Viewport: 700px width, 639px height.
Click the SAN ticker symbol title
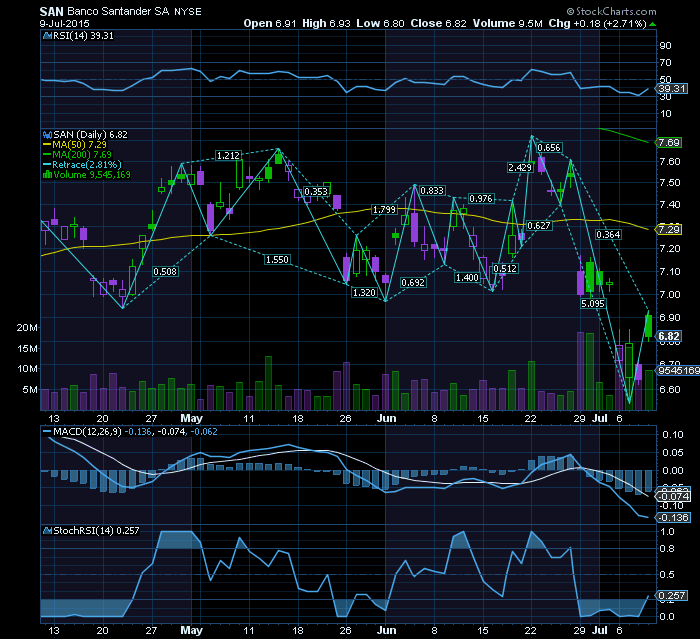coord(51,12)
